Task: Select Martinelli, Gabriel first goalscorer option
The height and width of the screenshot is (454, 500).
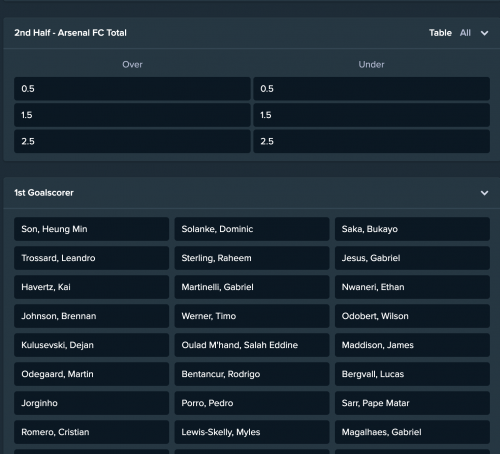Action: pos(252,287)
